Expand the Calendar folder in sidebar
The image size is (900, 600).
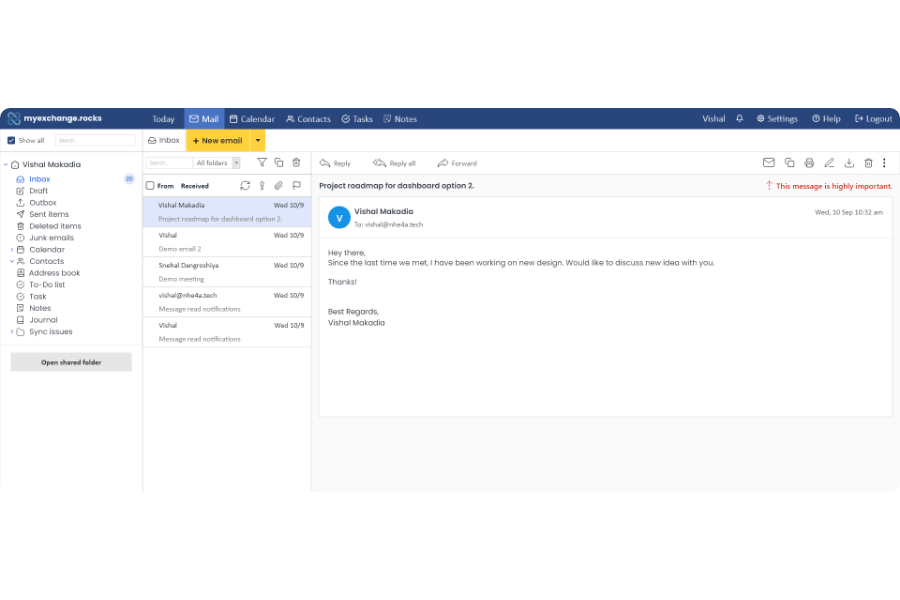click(11, 250)
